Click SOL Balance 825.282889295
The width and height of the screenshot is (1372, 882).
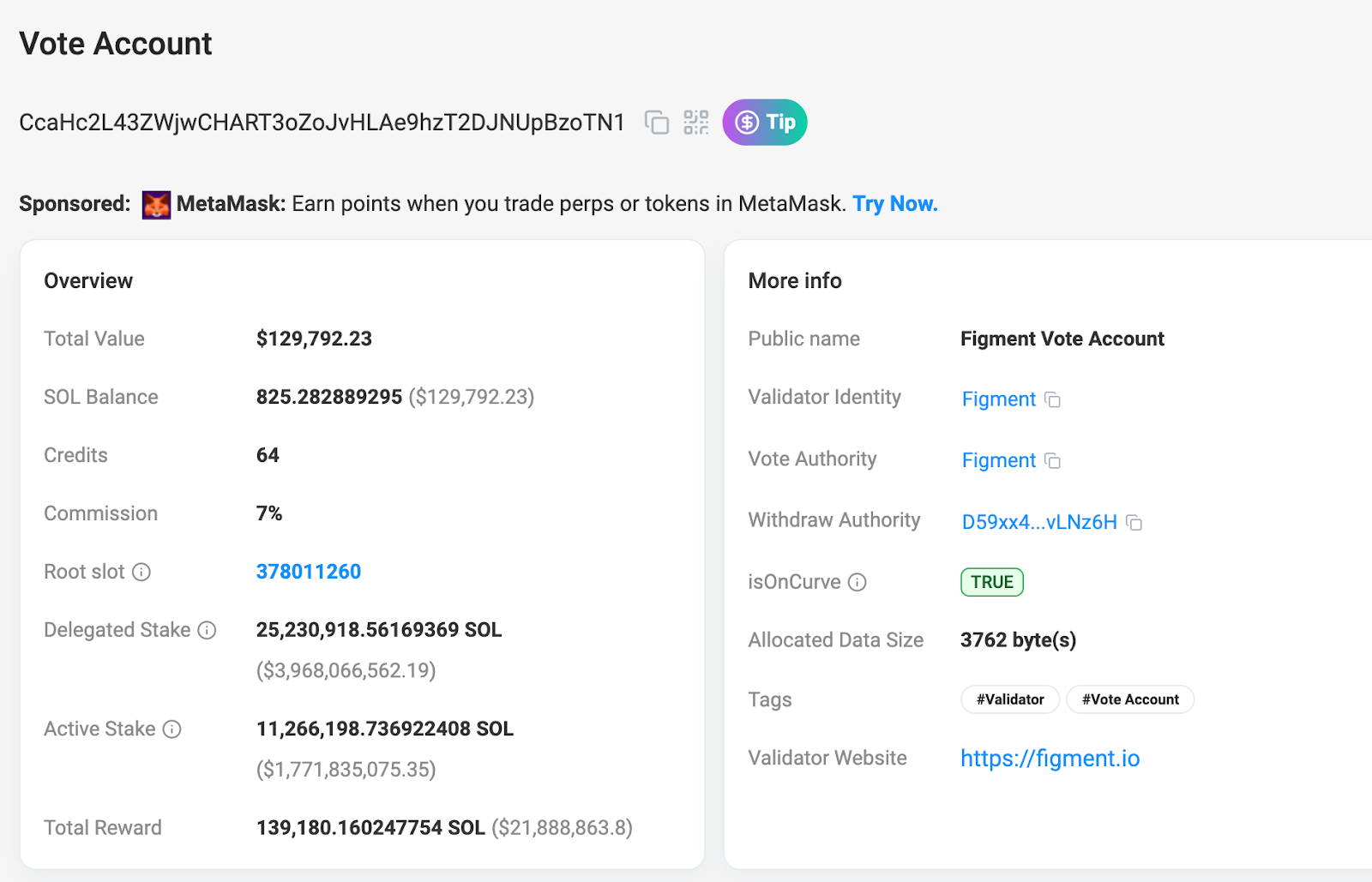pyautogui.click(x=329, y=397)
